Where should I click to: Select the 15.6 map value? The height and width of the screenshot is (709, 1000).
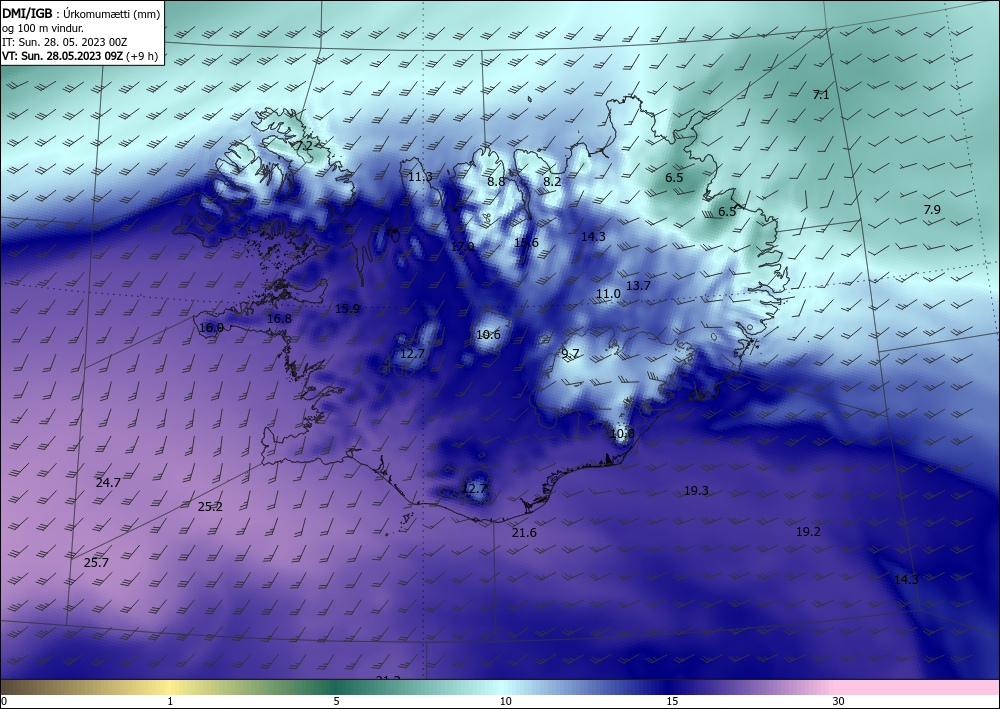[526, 242]
